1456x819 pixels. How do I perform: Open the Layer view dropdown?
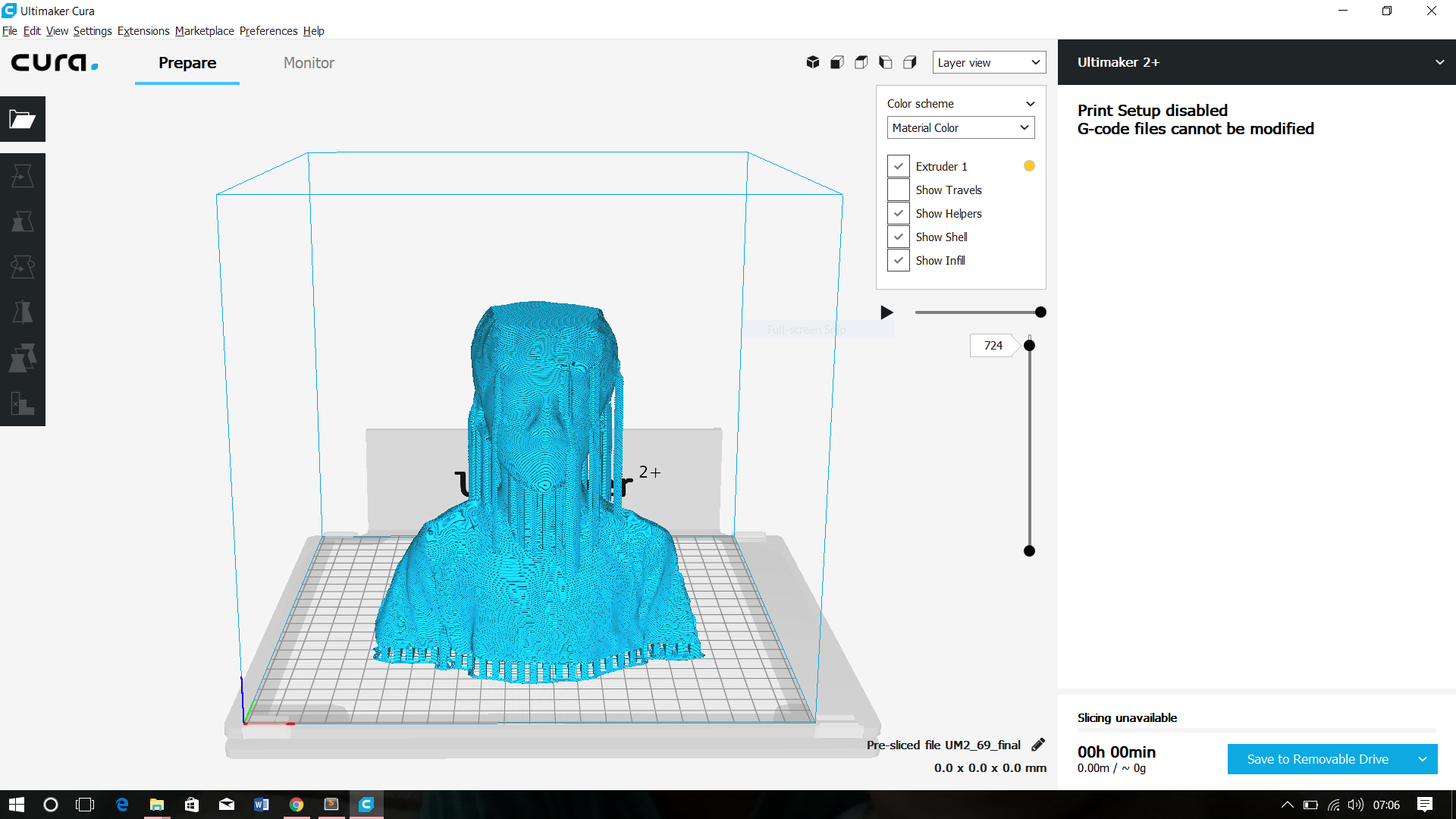989,62
